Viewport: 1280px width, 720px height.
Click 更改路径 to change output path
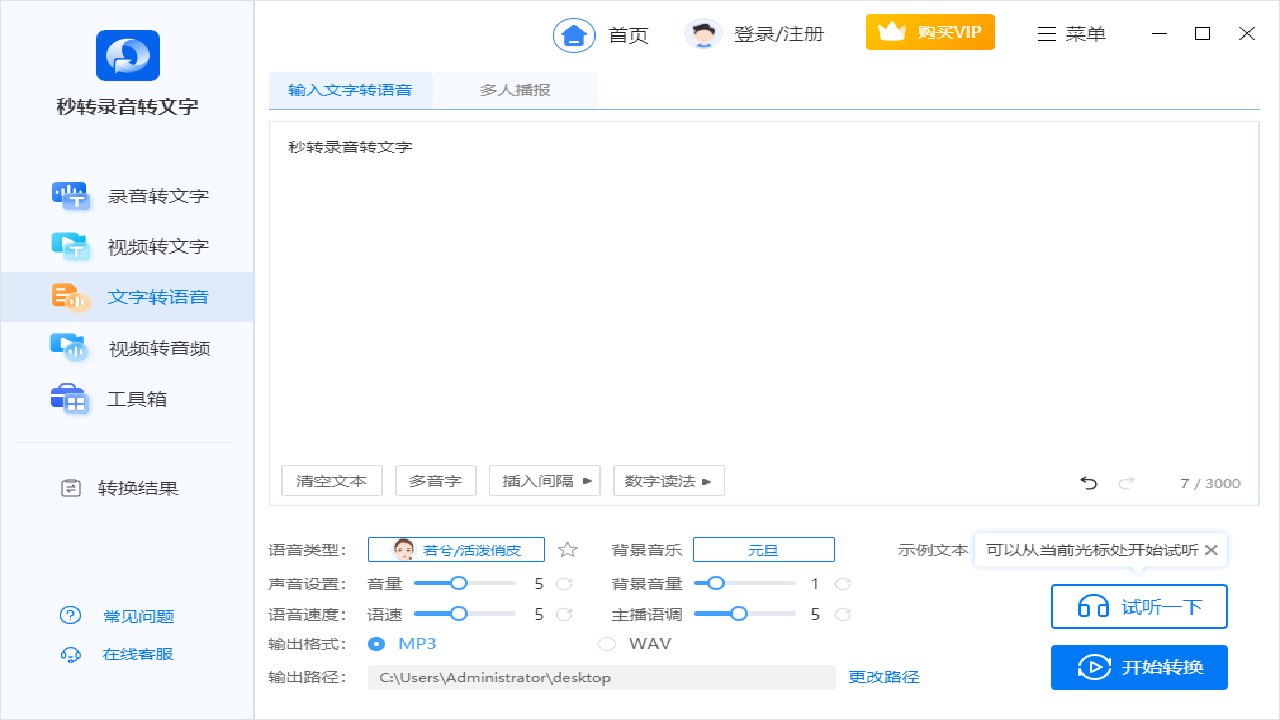885,677
